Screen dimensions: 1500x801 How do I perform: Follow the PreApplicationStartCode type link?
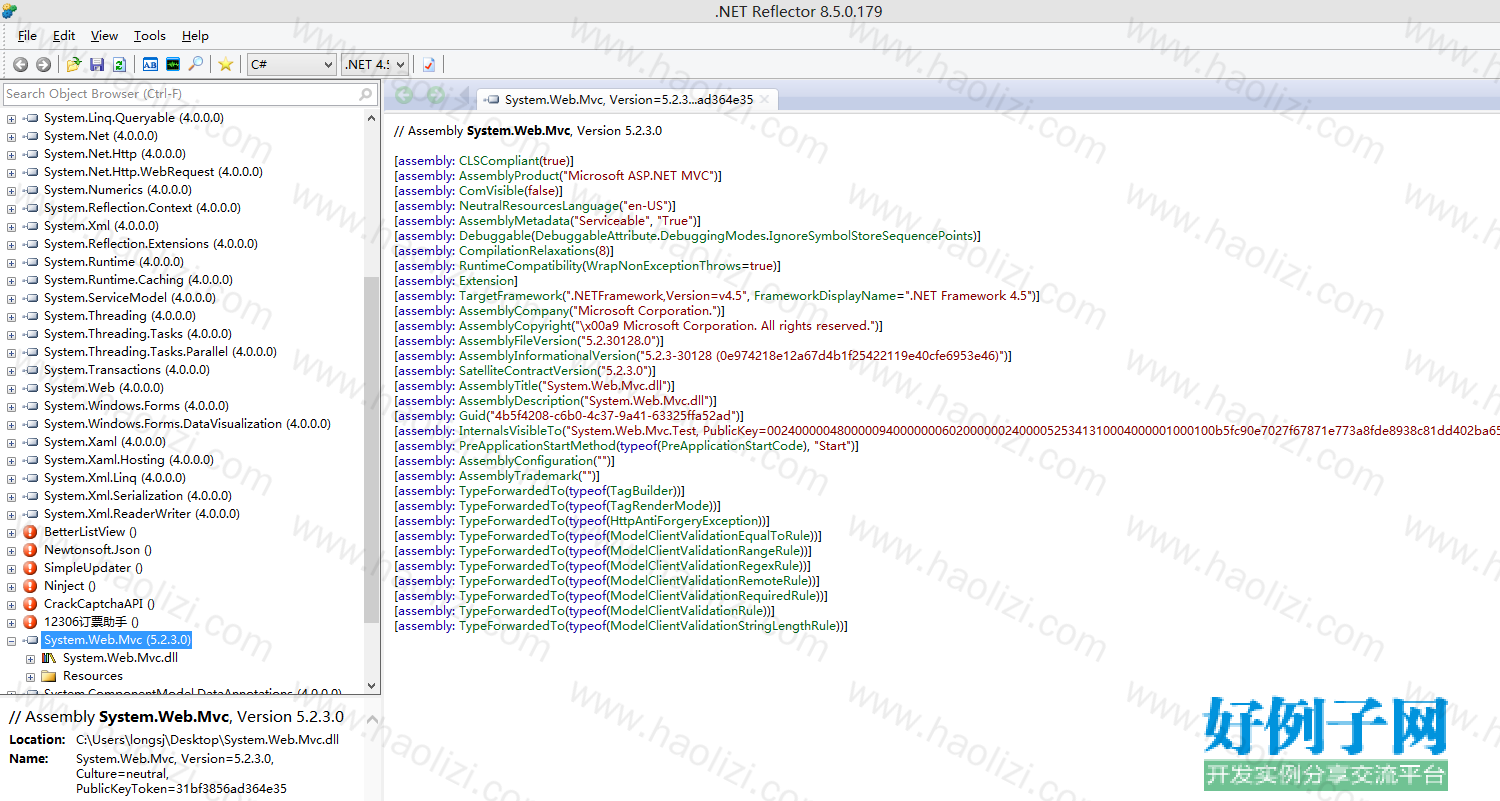(x=732, y=446)
